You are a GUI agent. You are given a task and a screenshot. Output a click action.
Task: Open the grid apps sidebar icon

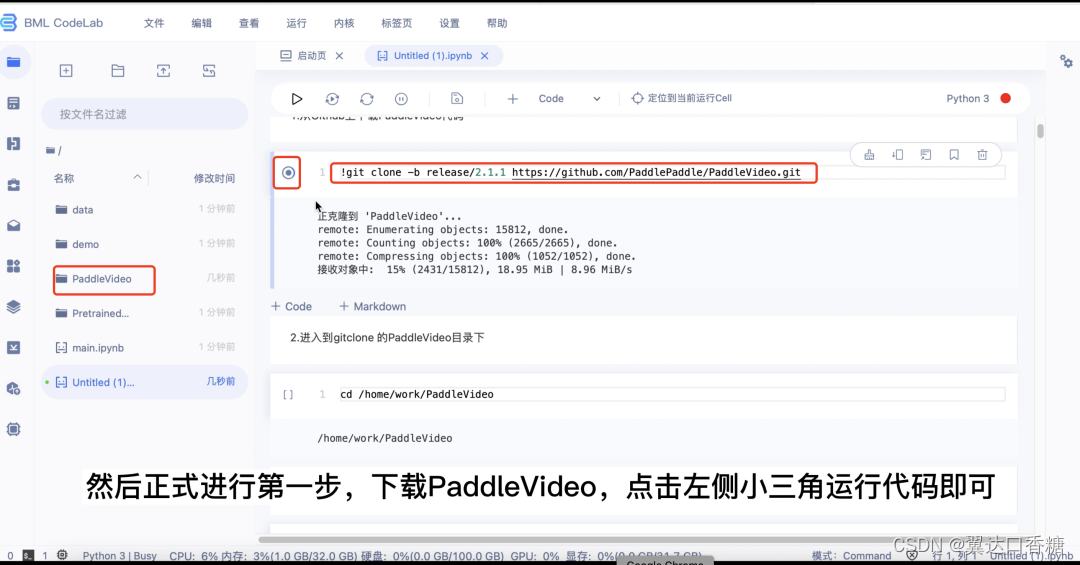14,266
